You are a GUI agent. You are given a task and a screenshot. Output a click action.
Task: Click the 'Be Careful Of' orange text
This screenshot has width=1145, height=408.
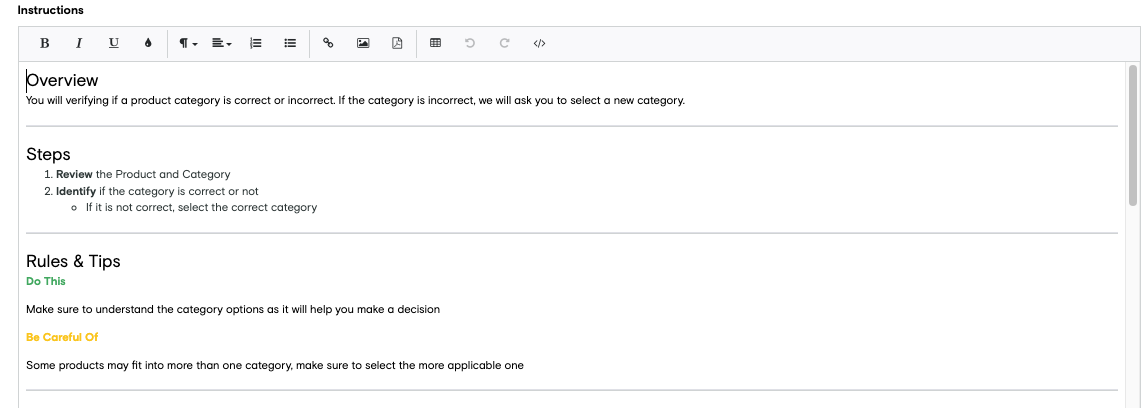(x=62, y=337)
